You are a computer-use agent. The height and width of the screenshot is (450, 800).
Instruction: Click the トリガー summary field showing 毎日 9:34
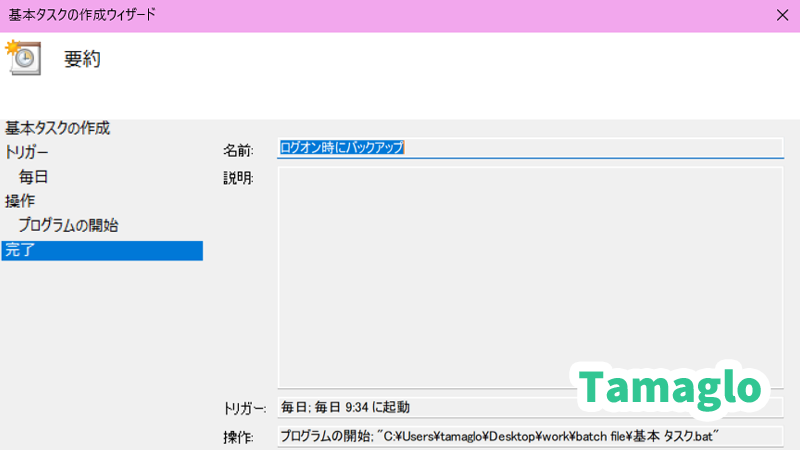coord(420,408)
